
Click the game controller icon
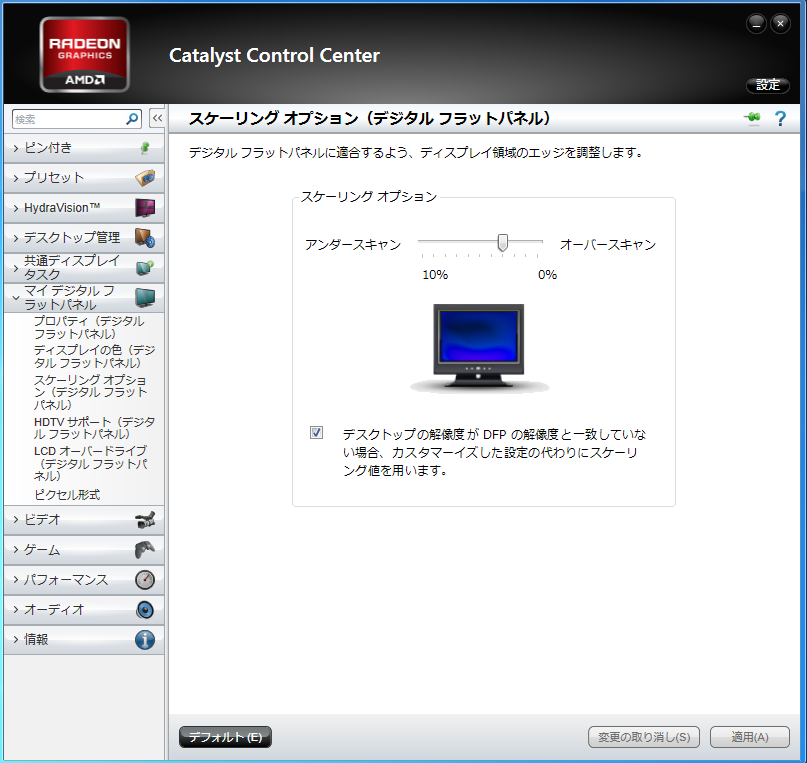[145, 549]
